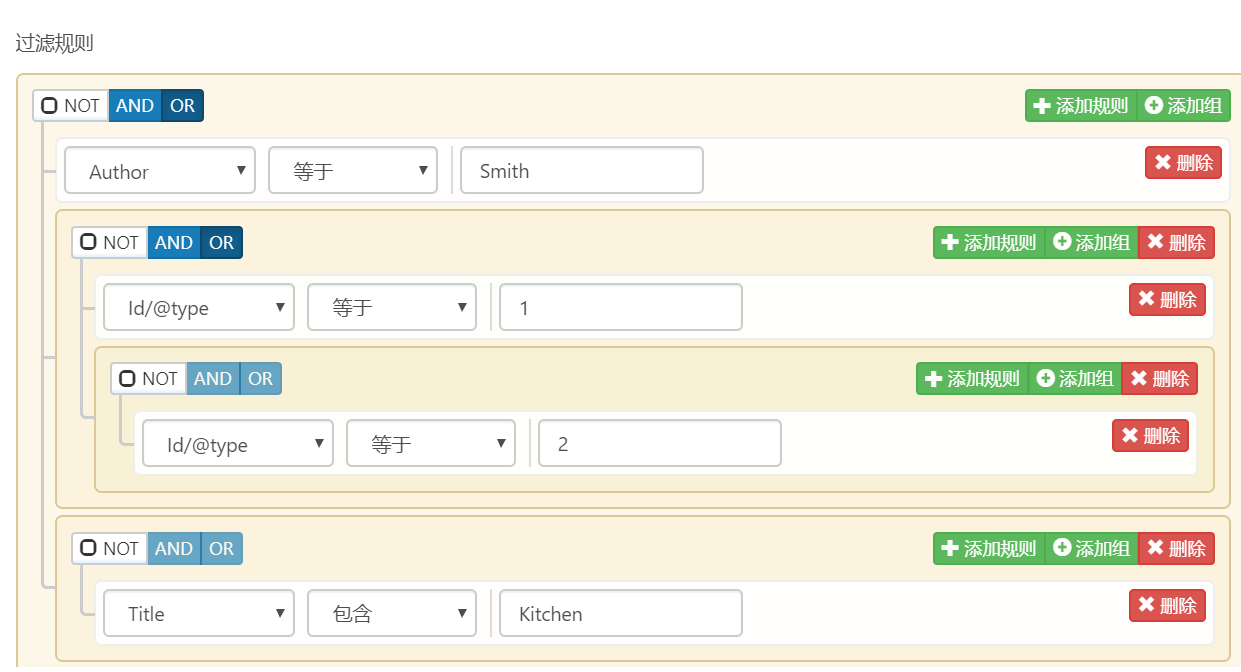Delete the group containing the Kitchen rule
The height and width of the screenshot is (672, 1241).
pyautogui.click(x=1176, y=549)
